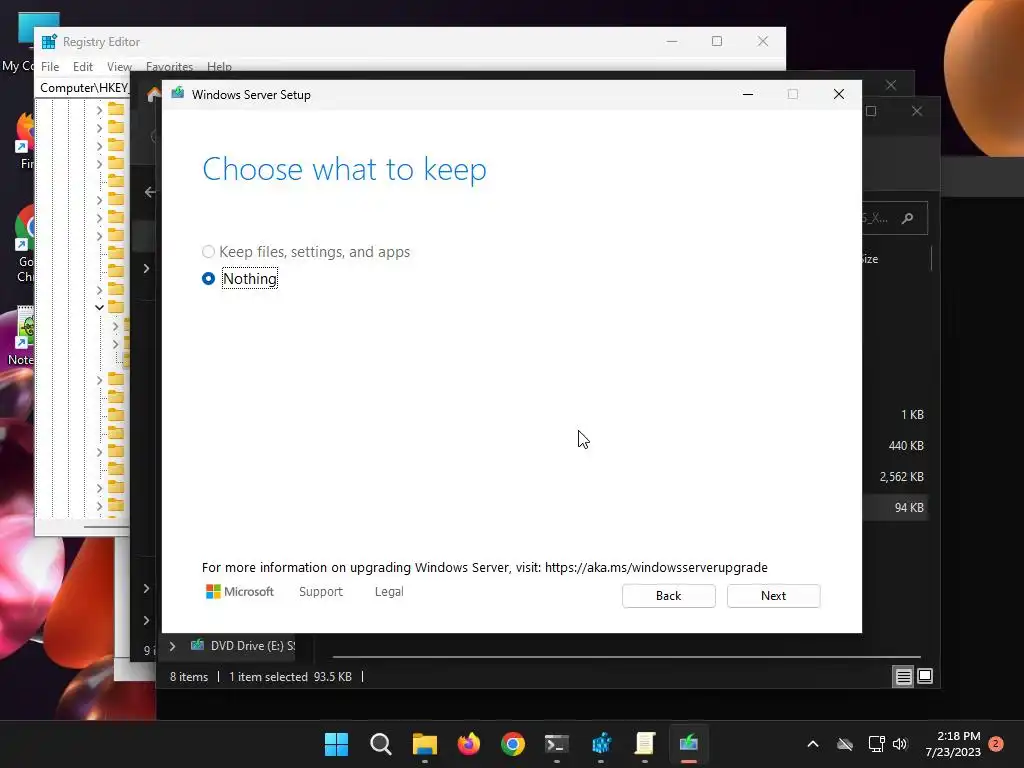The image size is (1024, 768).
Task: Show hidden system tray icons
Action: coord(813,744)
